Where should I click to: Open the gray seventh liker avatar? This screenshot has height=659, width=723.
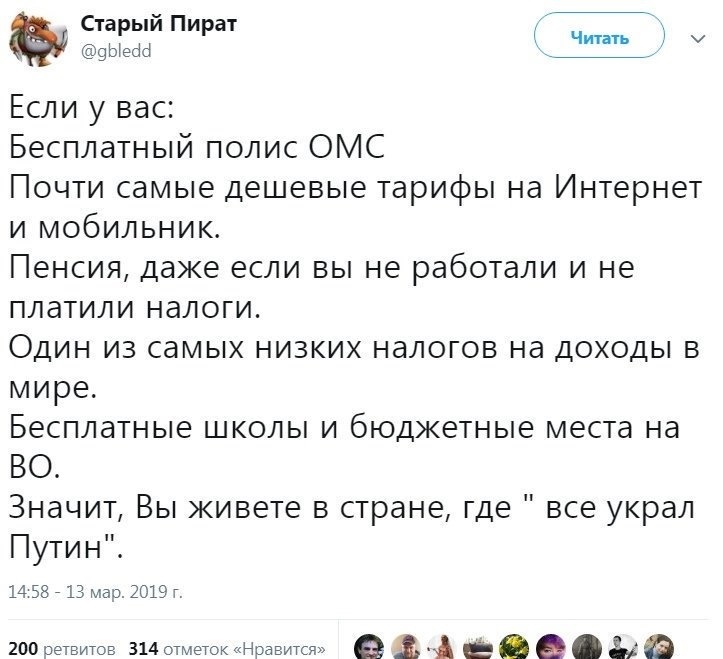pos(586,644)
